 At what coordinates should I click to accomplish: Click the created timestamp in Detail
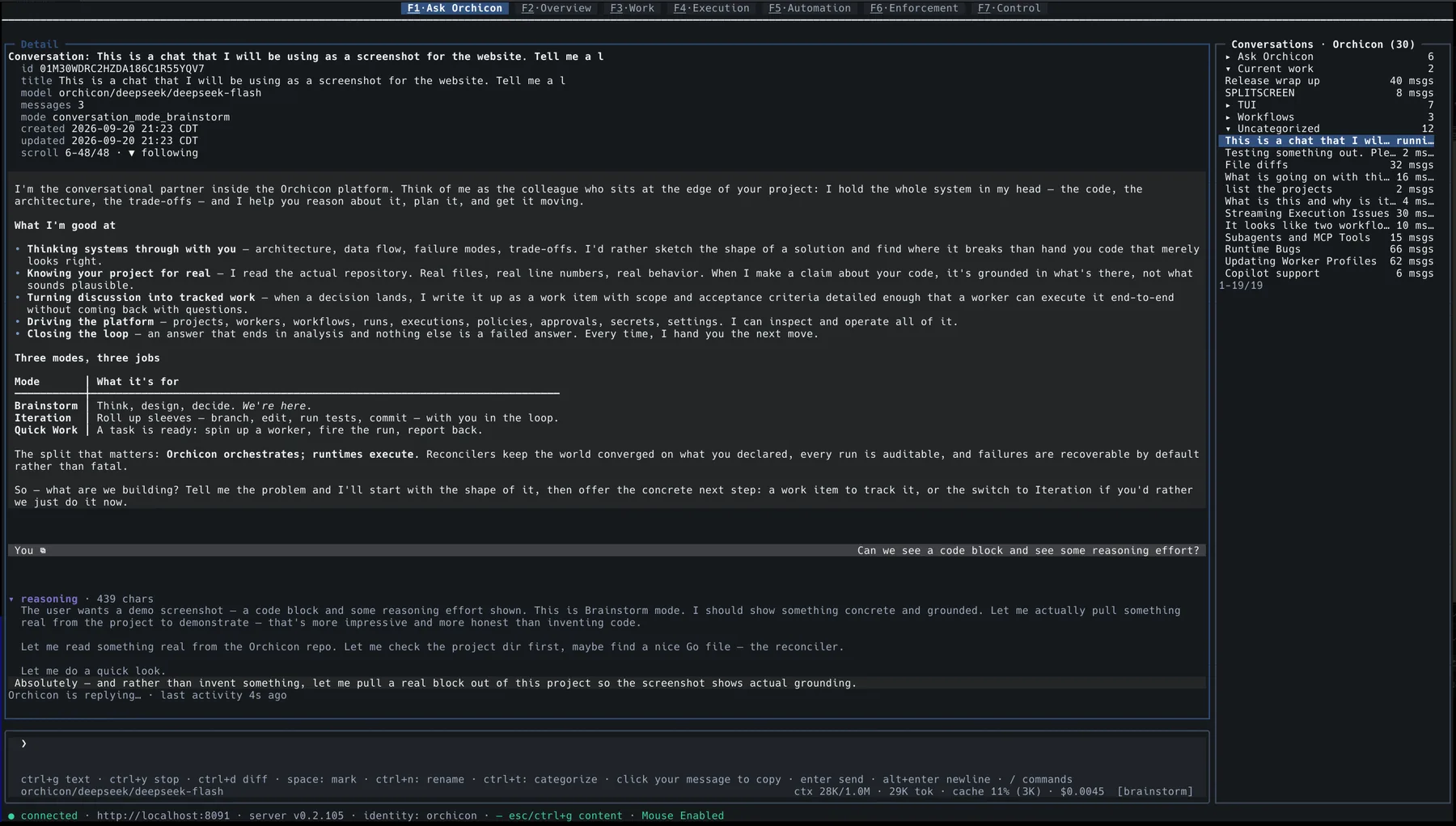135,129
